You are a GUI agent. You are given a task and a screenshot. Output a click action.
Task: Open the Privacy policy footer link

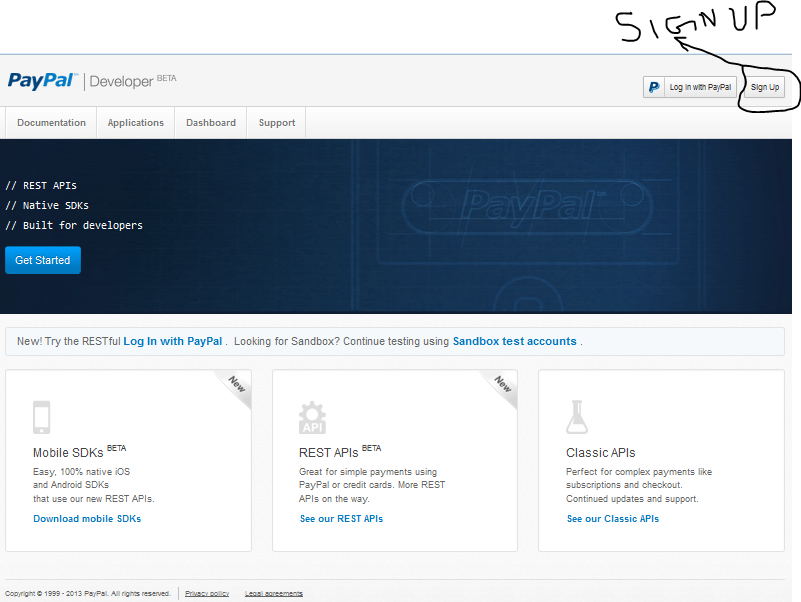pos(207,593)
